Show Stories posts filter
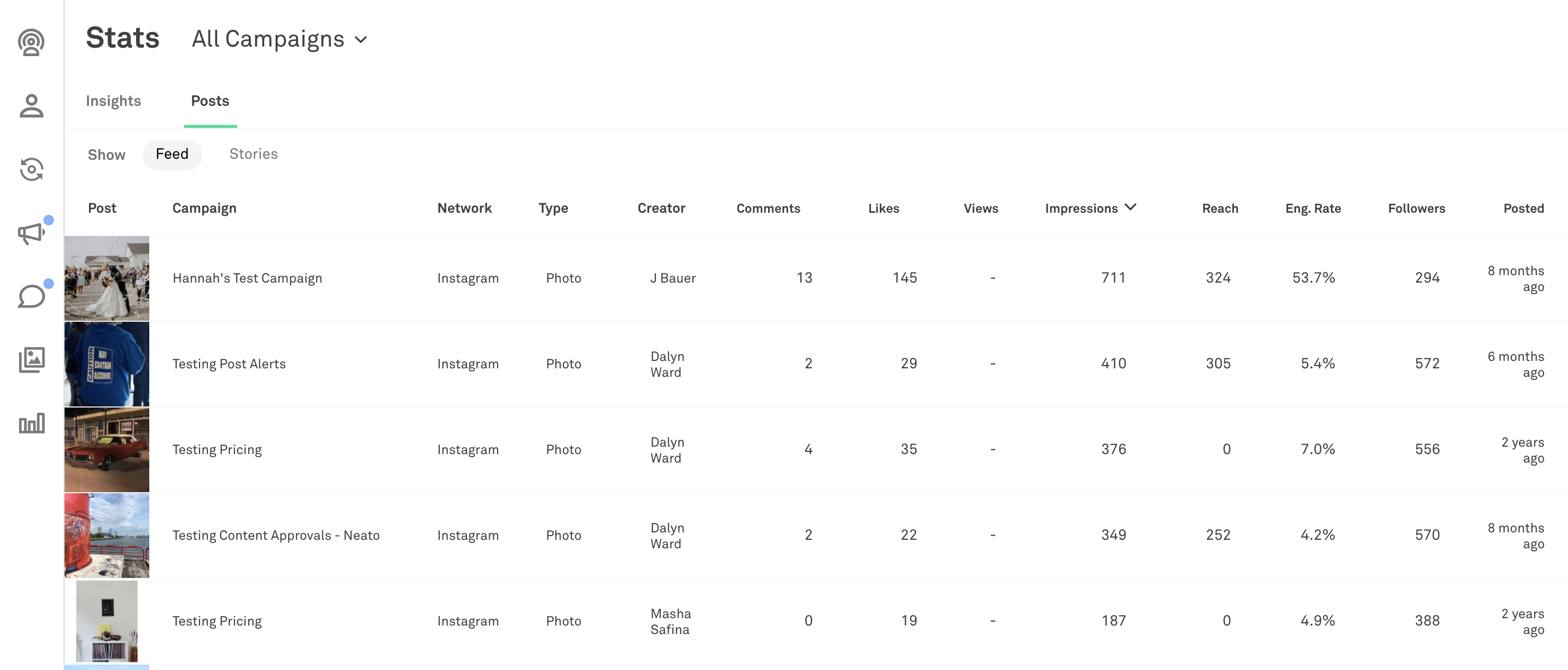Viewport: 1568px width, 670px height. [x=253, y=155]
